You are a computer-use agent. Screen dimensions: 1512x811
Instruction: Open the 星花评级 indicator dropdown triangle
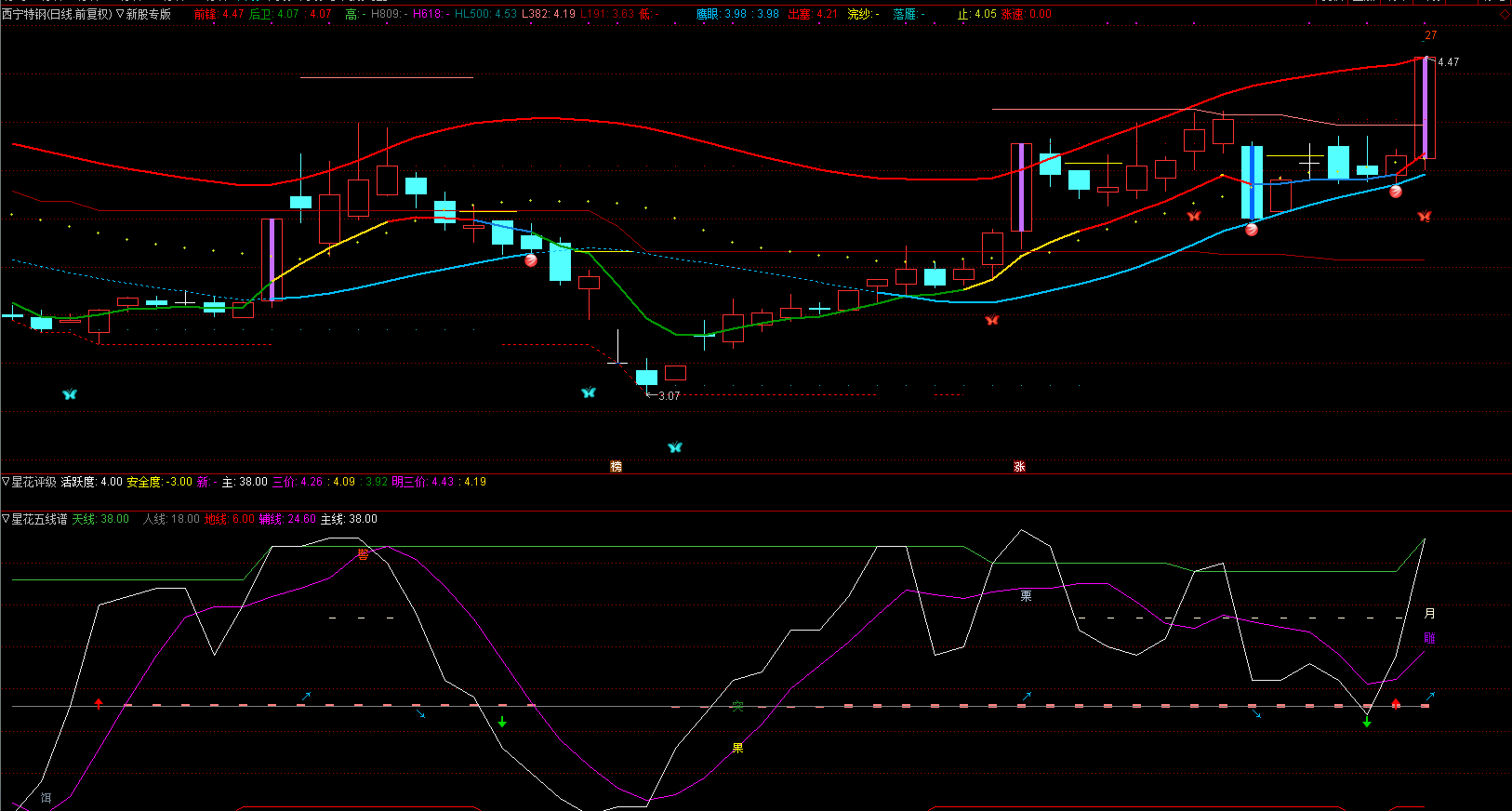click(x=6, y=482)
